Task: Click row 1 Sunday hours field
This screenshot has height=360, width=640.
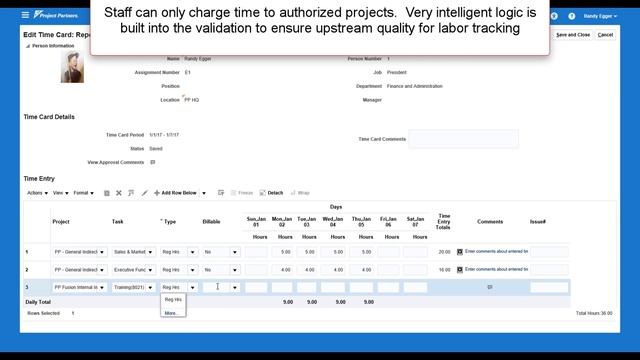Action: point(256,252)
